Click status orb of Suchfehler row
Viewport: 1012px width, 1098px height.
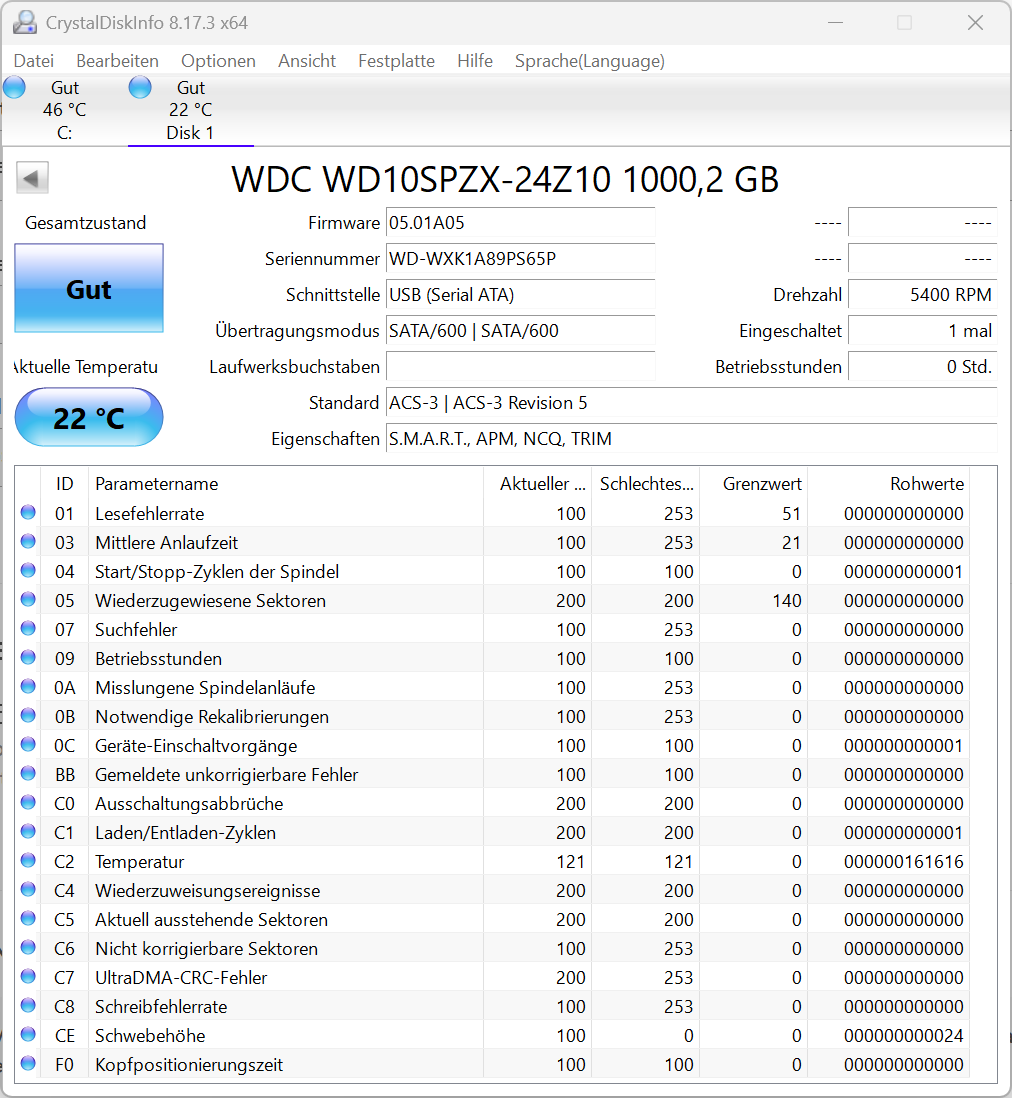[x=28, y=629]
